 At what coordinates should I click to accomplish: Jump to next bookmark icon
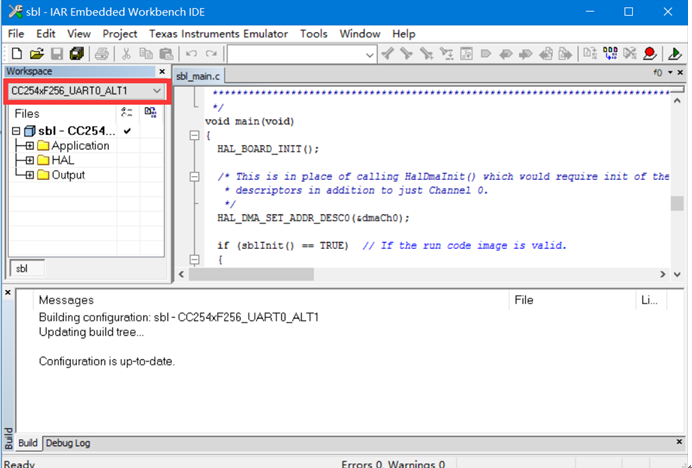(x=525, y=54)
